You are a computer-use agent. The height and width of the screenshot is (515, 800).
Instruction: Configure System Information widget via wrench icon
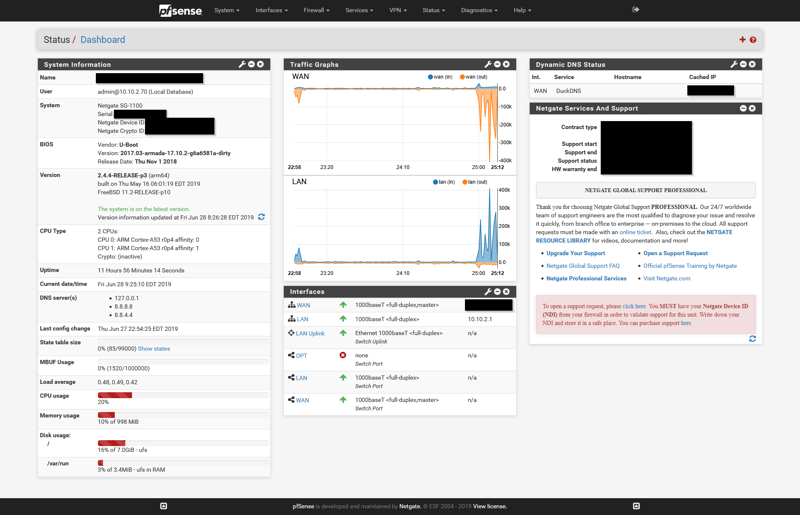point(242,64)
